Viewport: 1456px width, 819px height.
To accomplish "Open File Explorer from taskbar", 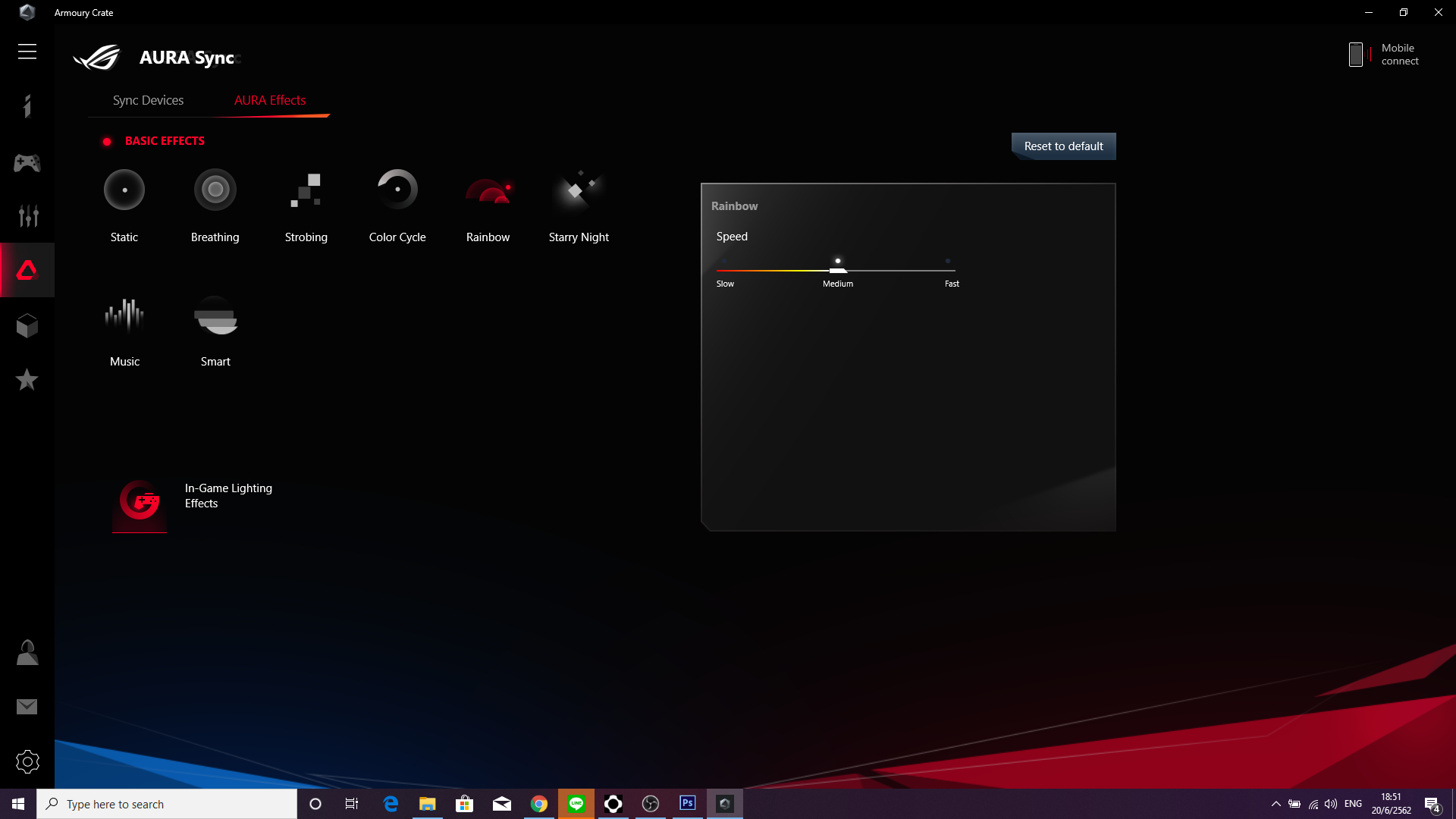I will point(428,804).
